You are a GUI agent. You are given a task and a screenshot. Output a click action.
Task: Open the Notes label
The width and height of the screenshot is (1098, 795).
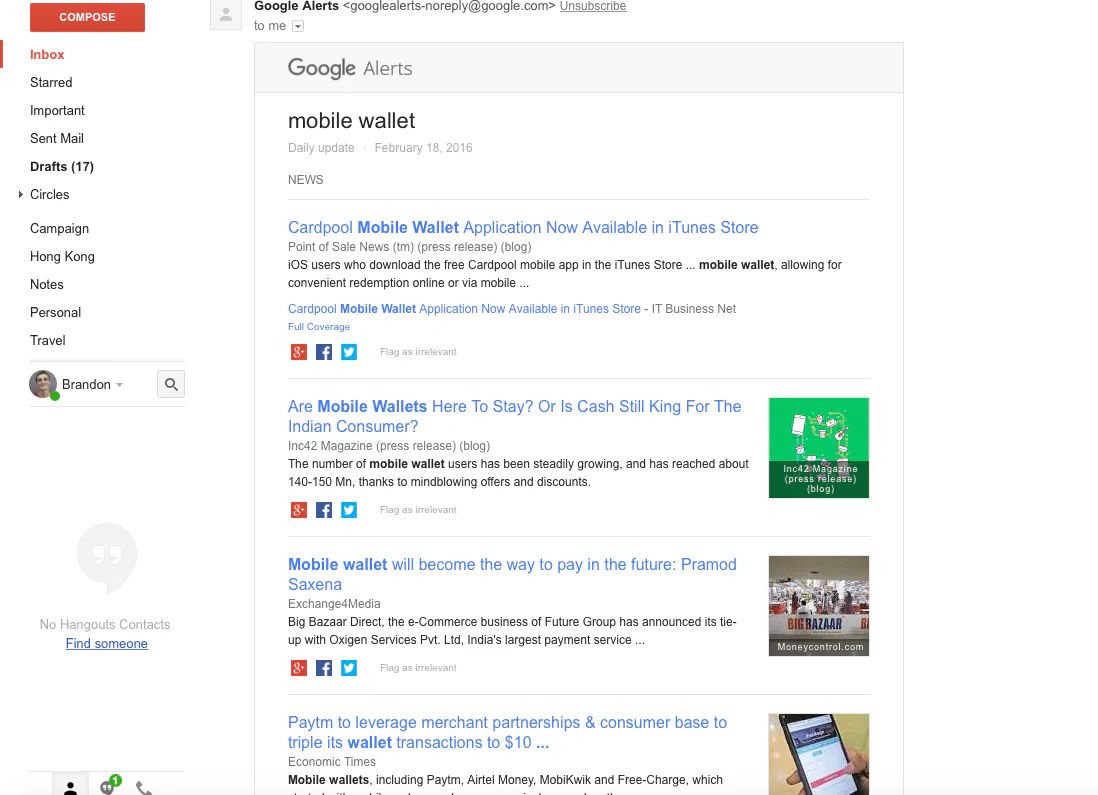pyautogui.click(x=47, y=284)
